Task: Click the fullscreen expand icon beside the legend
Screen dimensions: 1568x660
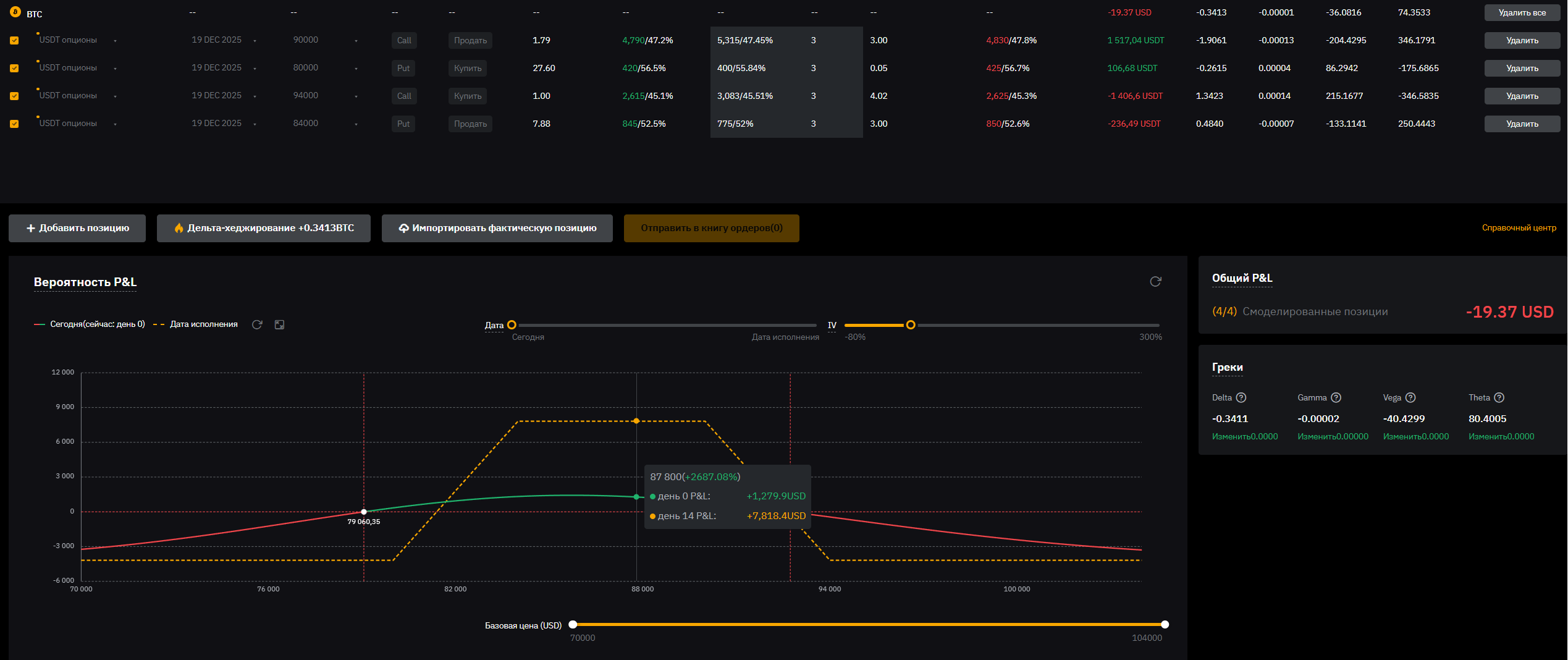Action: click(x=279, y=324)
